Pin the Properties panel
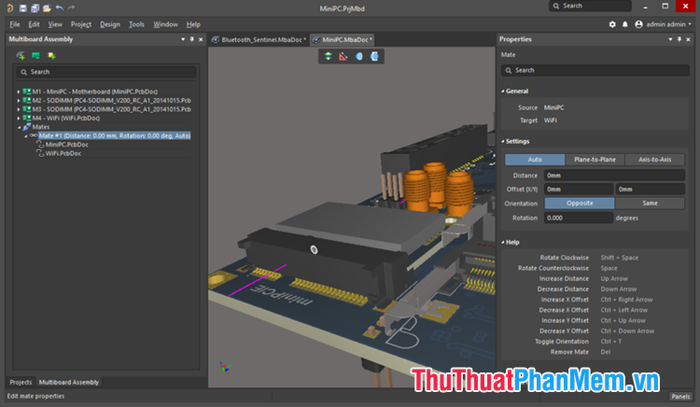This screenshot has width=700, height=407. point(679,39)
